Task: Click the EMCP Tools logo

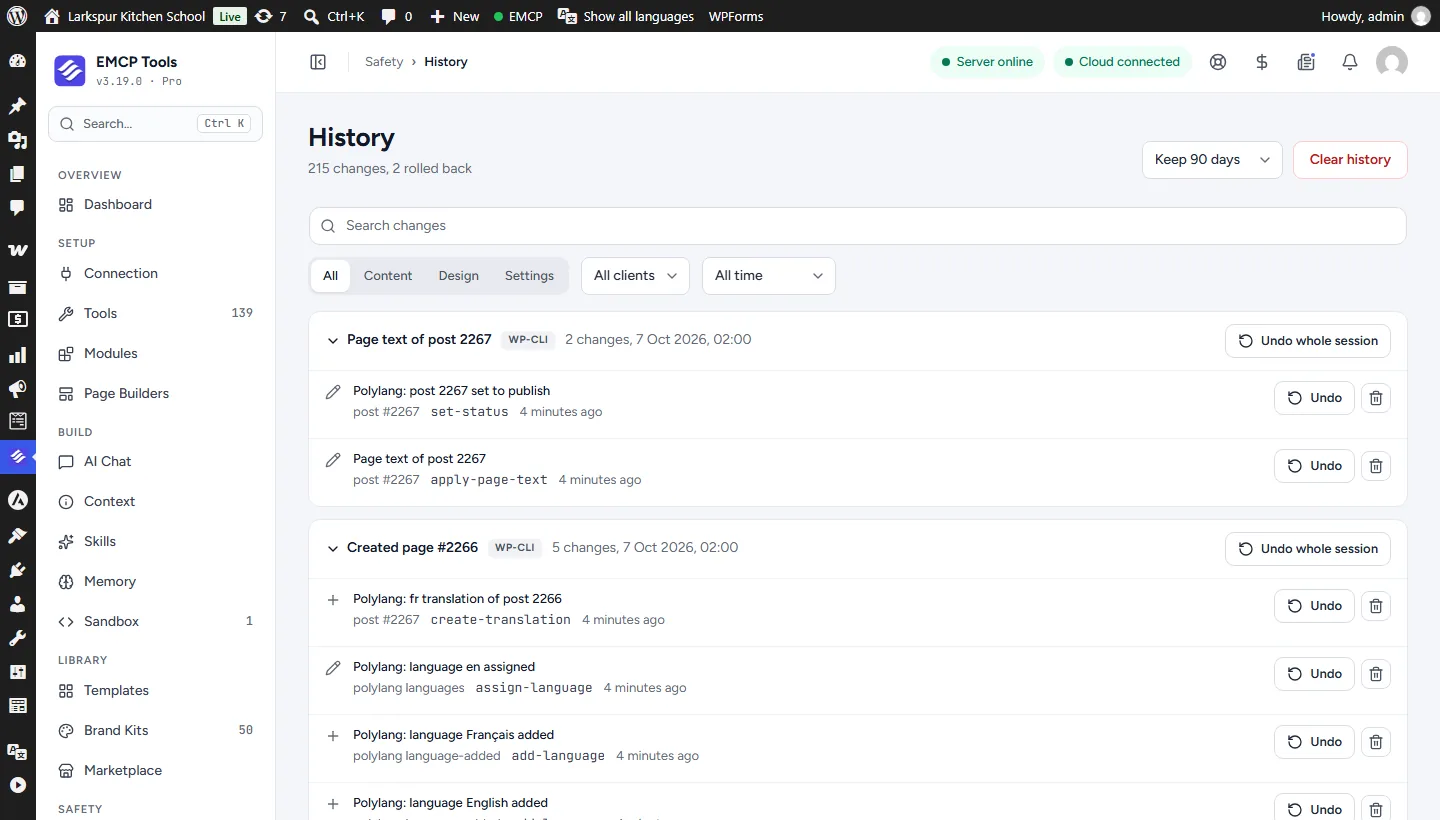Action: tap(70, 70)
